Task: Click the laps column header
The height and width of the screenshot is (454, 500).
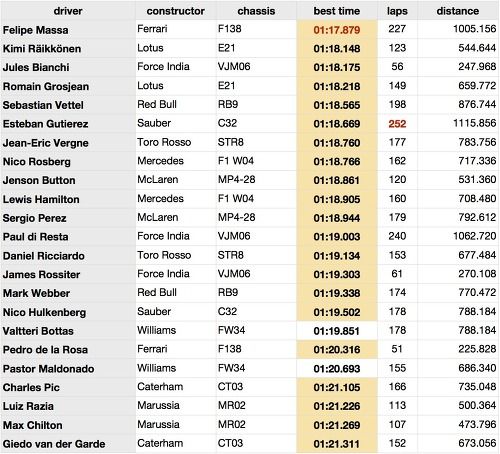Action: pos(397,11)
